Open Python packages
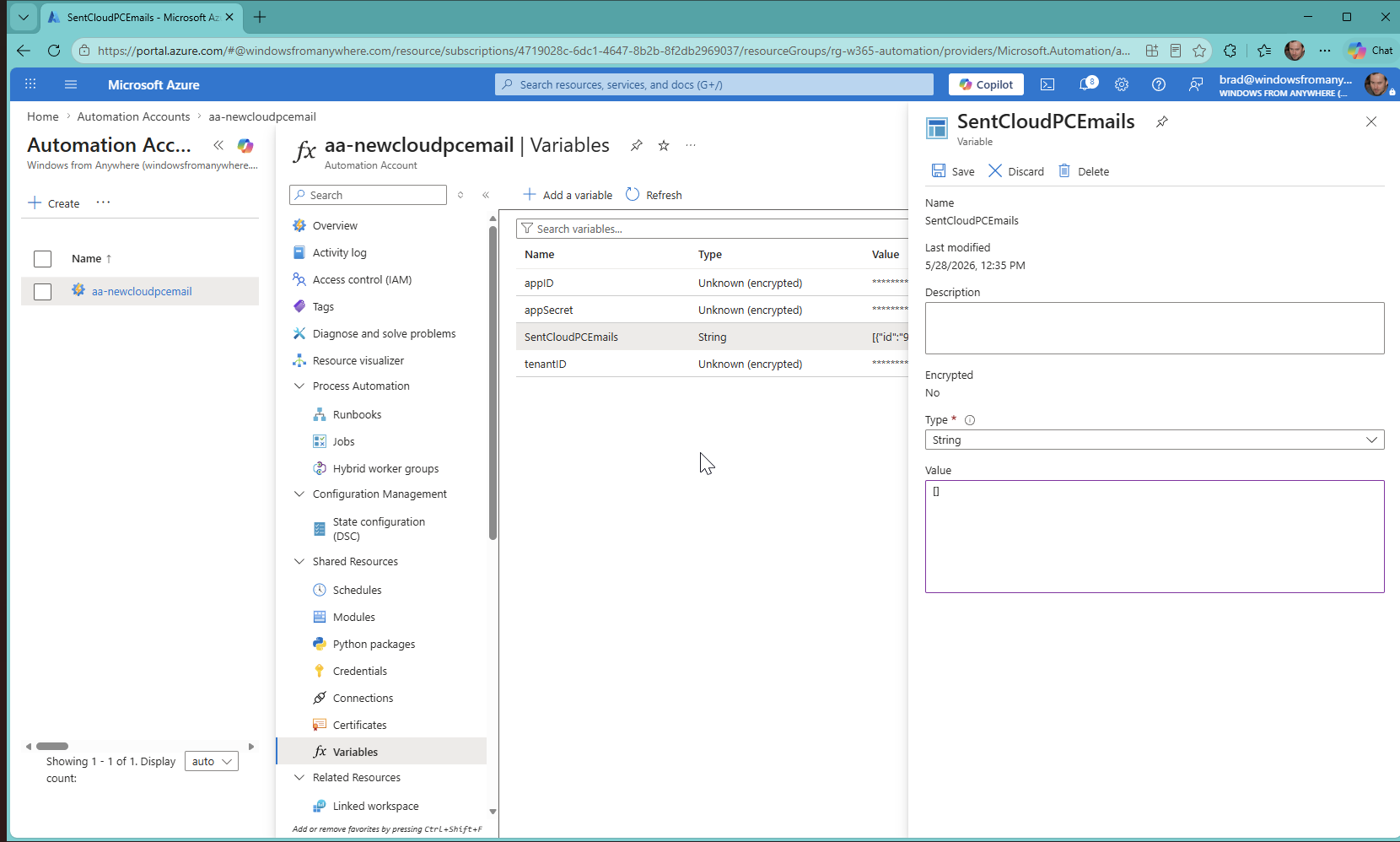1400x842 pixels. point(374,644)
